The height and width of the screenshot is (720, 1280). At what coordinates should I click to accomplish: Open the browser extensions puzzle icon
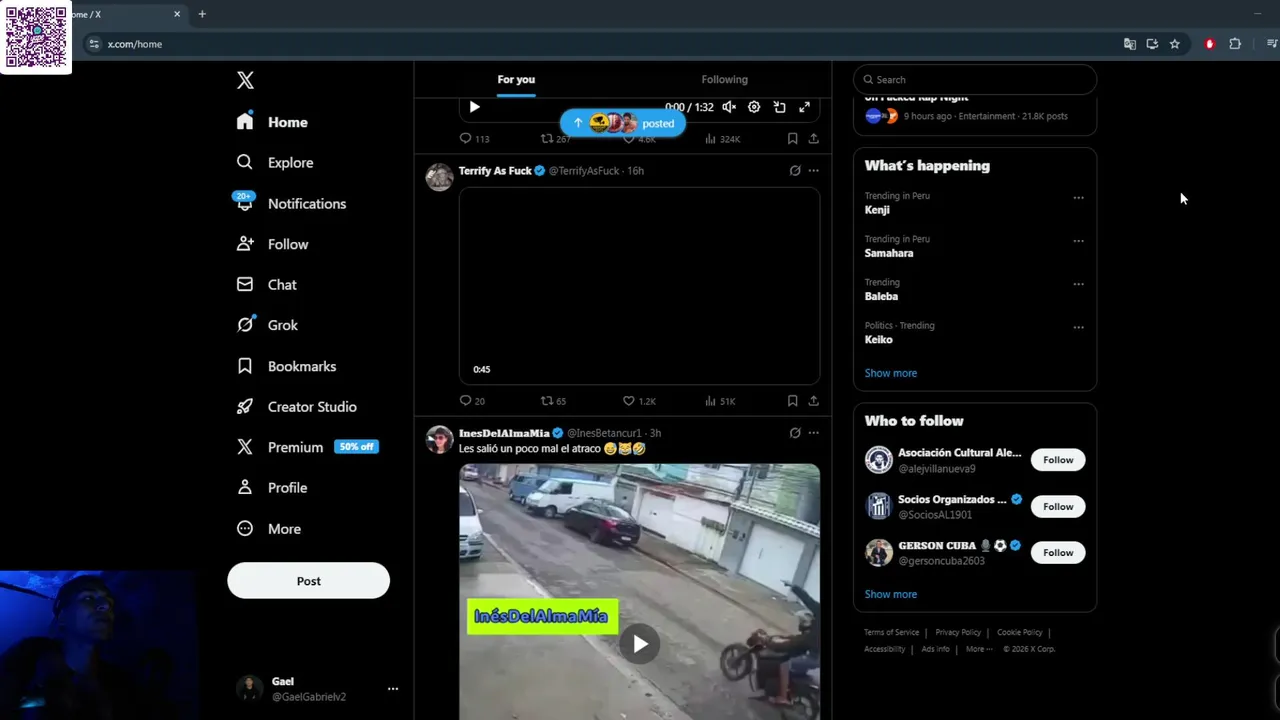click(1235, 44)
